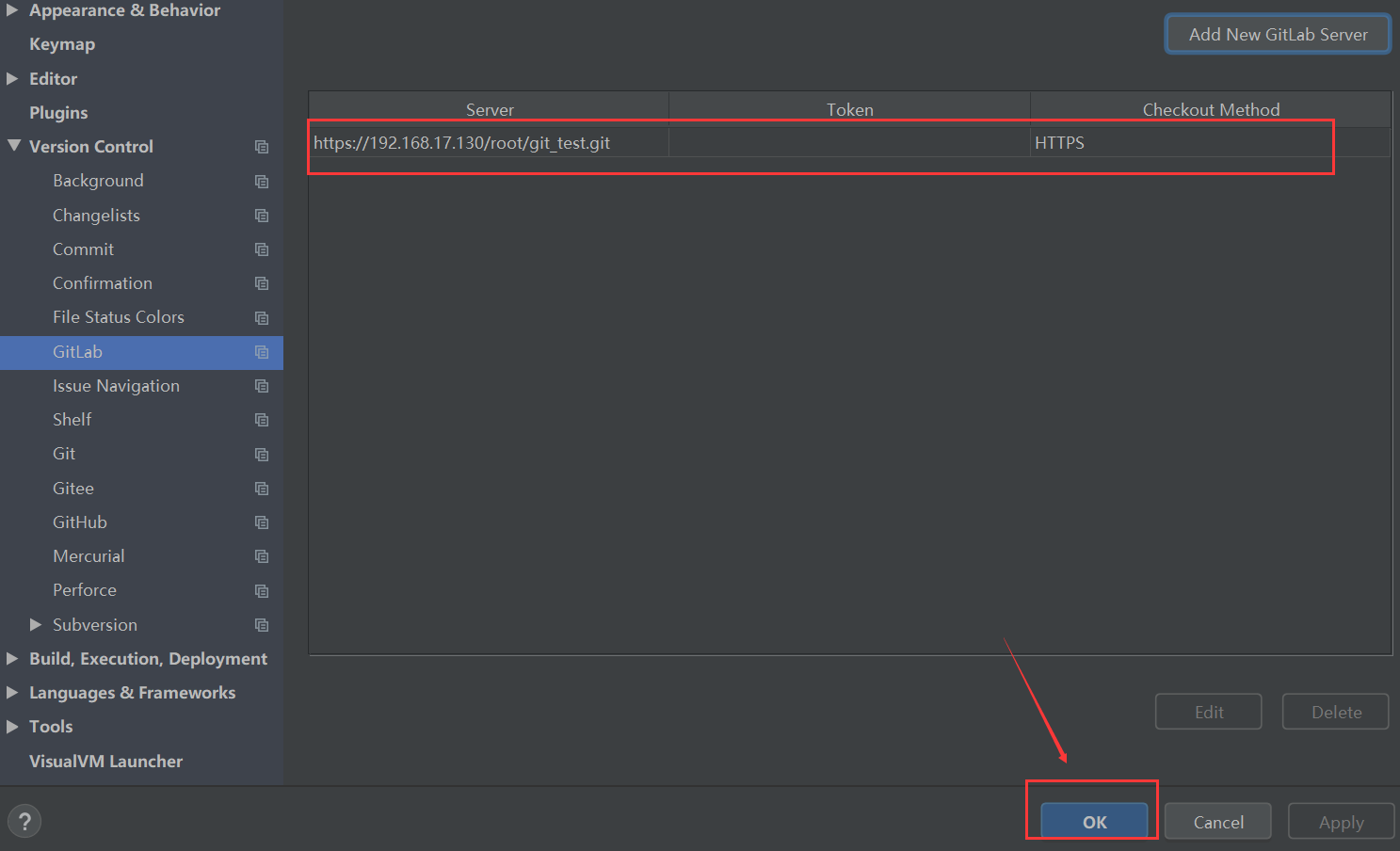Click the Token column header
The image size is (1400, 851).
pos(850,110)
